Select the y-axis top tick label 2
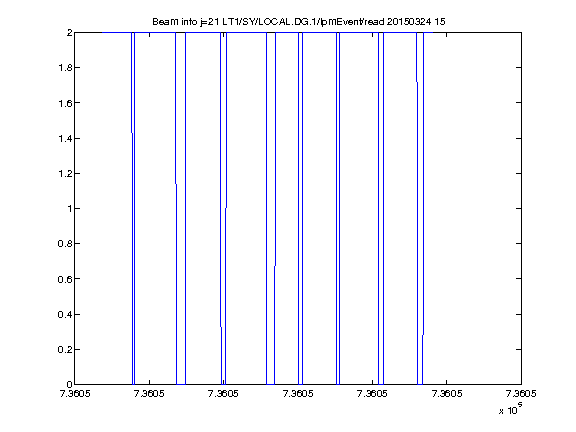Screen dimensions: 576x432 pos(69,33)
